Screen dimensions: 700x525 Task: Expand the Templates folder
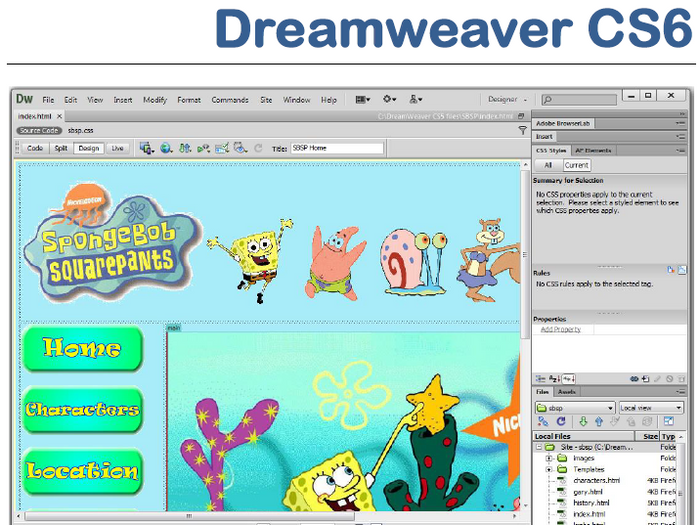(x=550, y=469)
